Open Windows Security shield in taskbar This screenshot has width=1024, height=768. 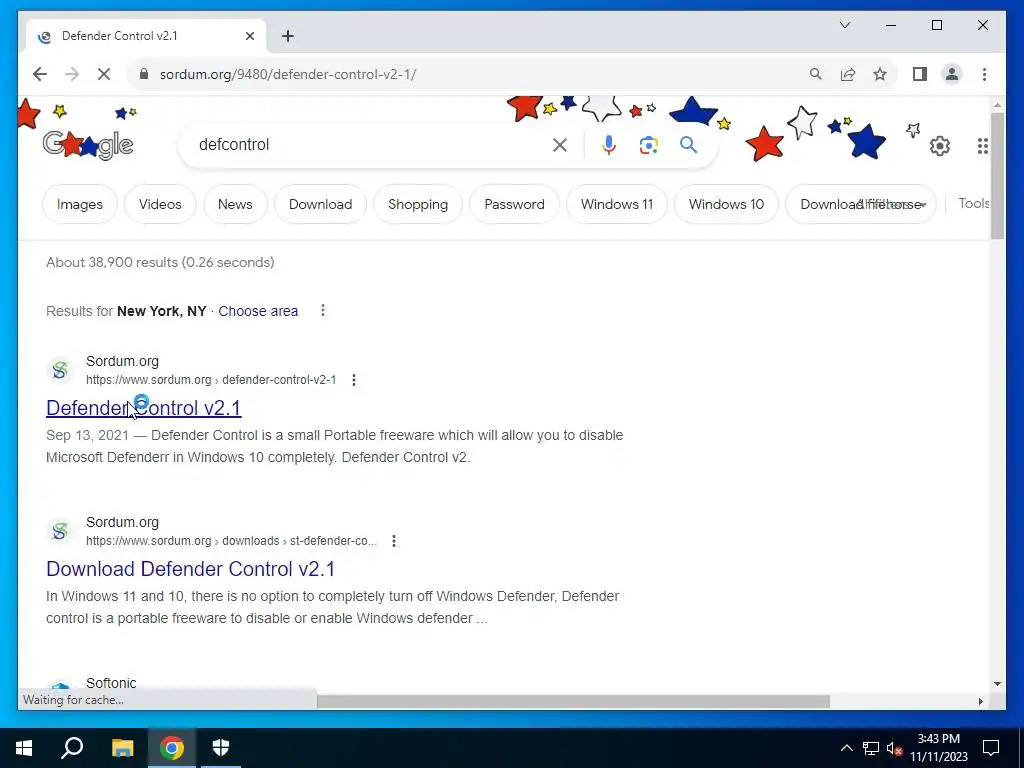click(x=221, y=748)
